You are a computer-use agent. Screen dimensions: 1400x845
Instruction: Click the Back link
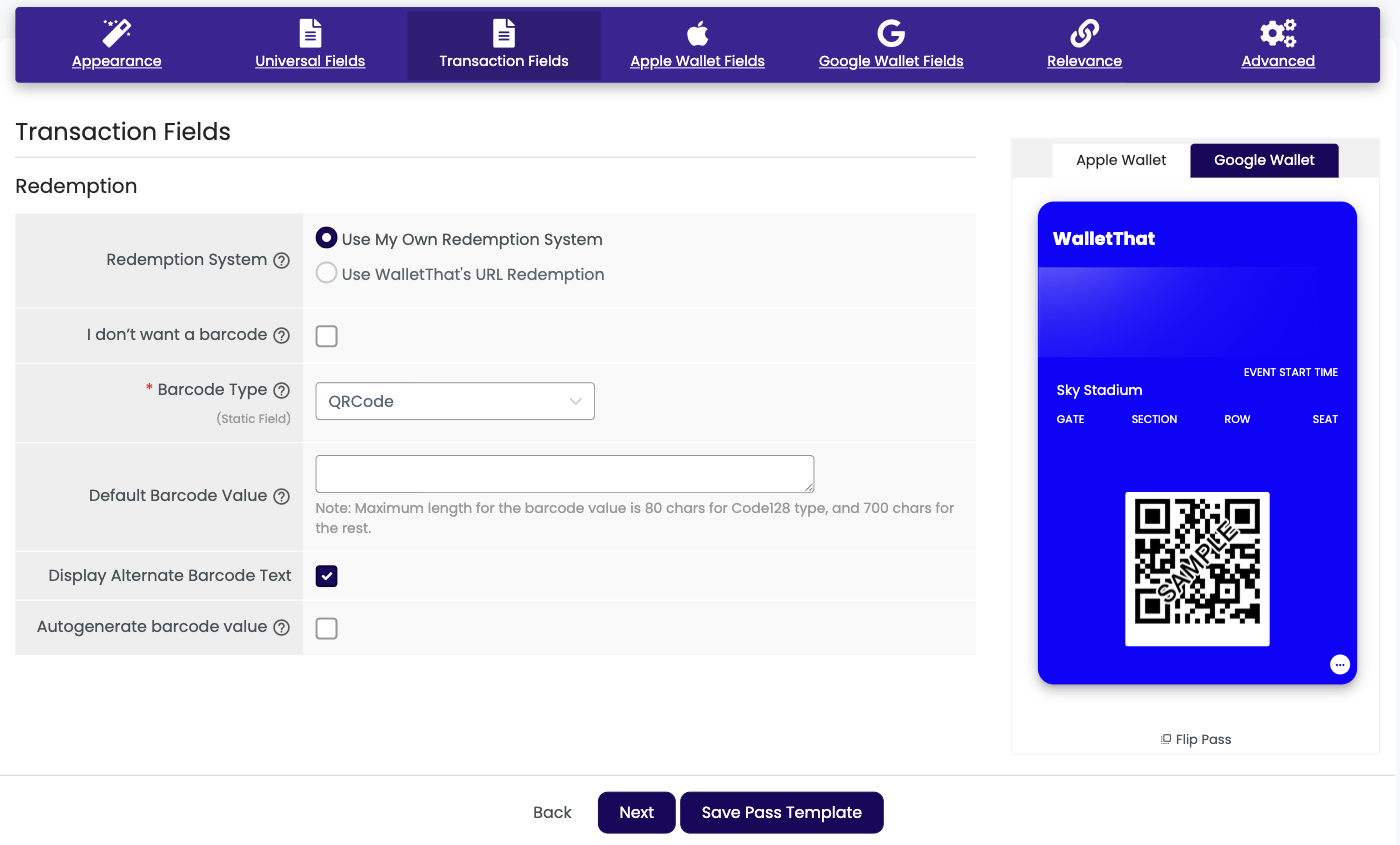point(552,812)
